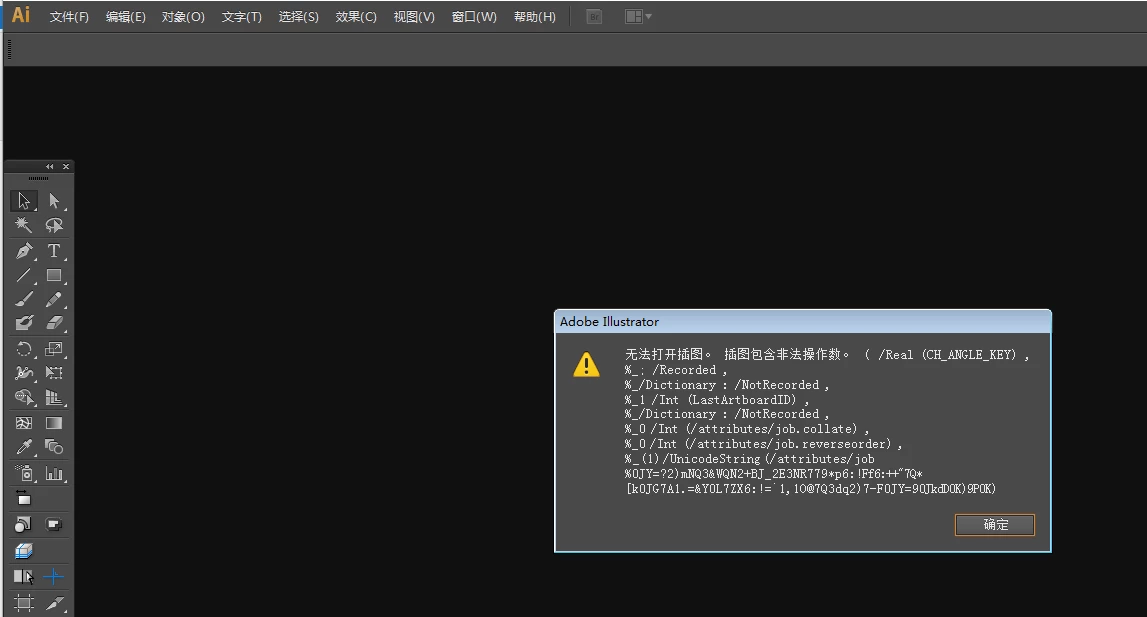
Task: Select the Blend tool
Action: coord(53,447)
